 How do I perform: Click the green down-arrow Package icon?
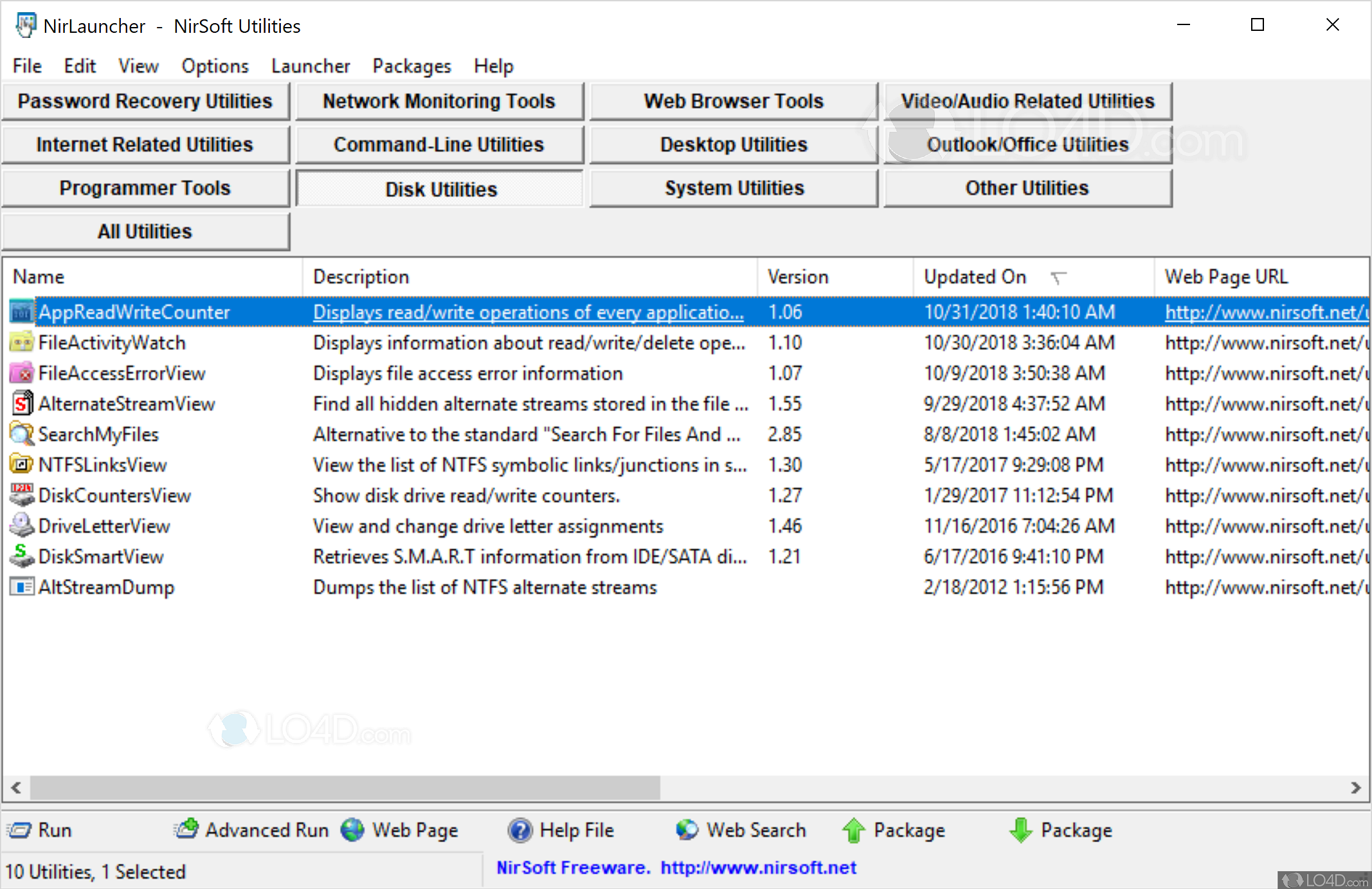point(1021,830)
